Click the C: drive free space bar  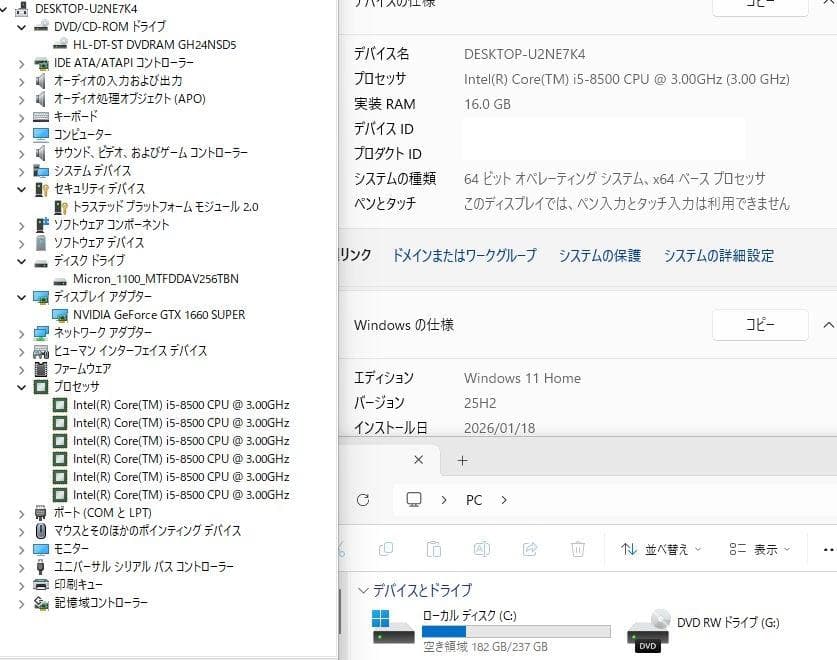tap(515, 631)
